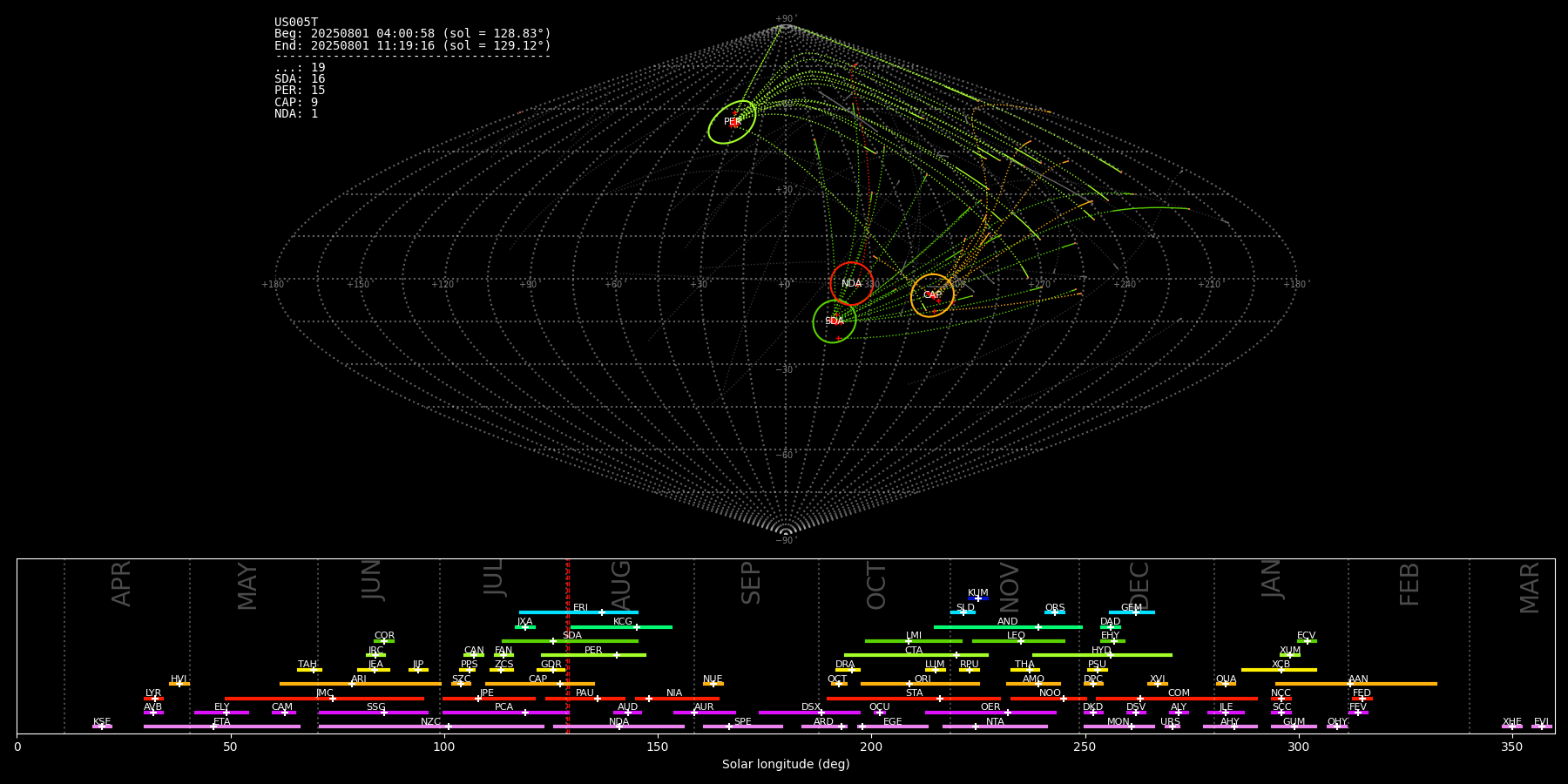Select the station ID text US005T
The width and height of the screenshot is (1568, 784).
(x=296, y=23)
